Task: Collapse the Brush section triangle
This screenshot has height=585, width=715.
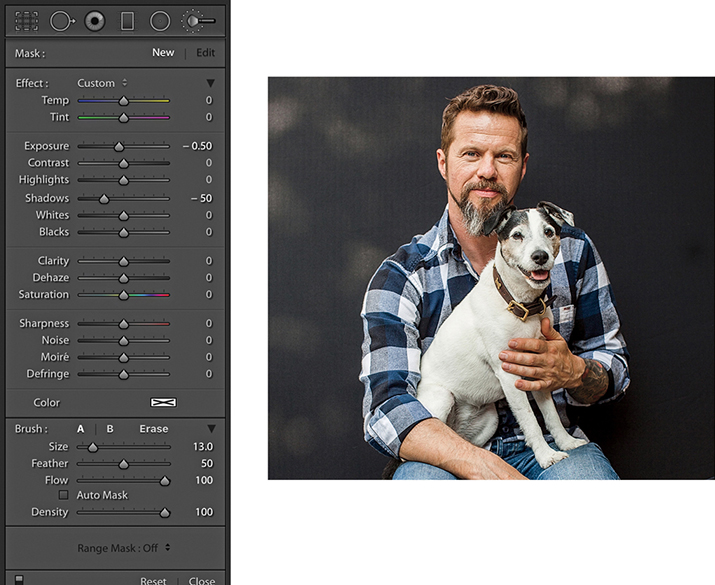Action: click(x=210, y=429)
